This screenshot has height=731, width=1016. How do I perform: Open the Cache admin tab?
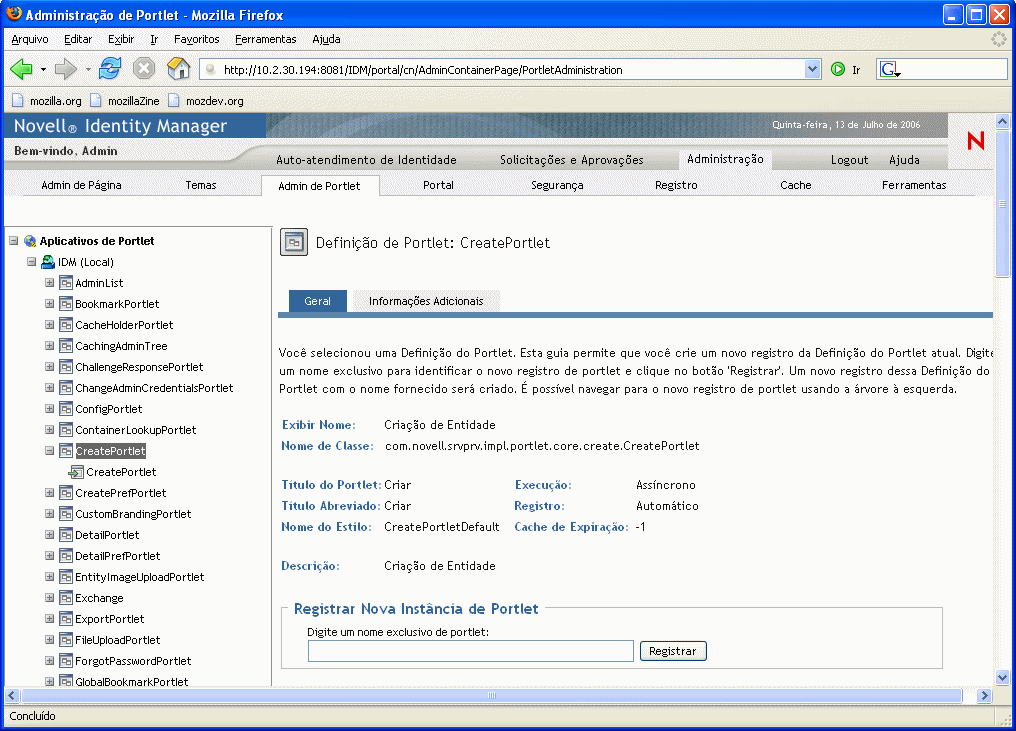[796, 185]
